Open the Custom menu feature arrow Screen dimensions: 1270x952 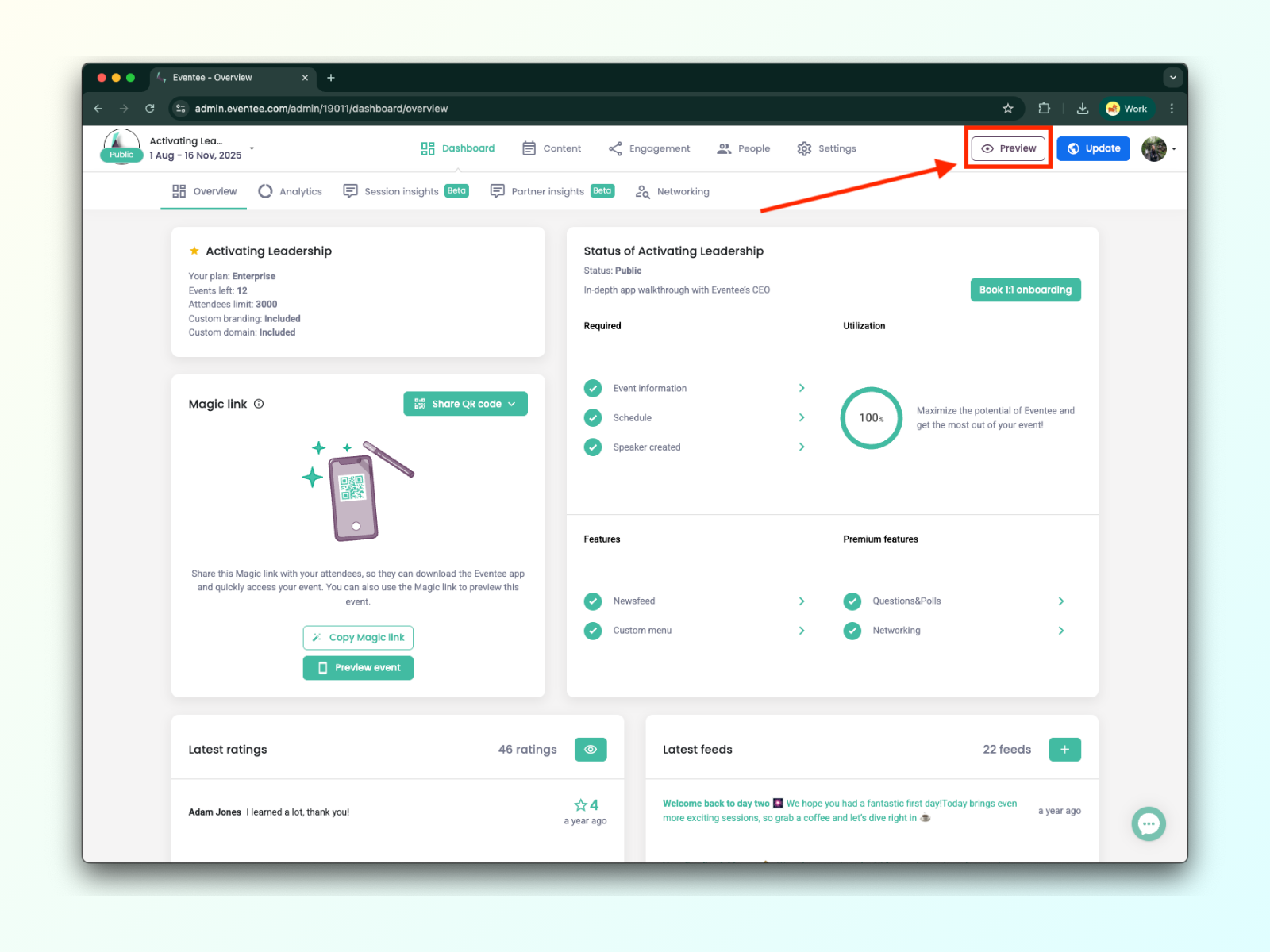point(802,631)
